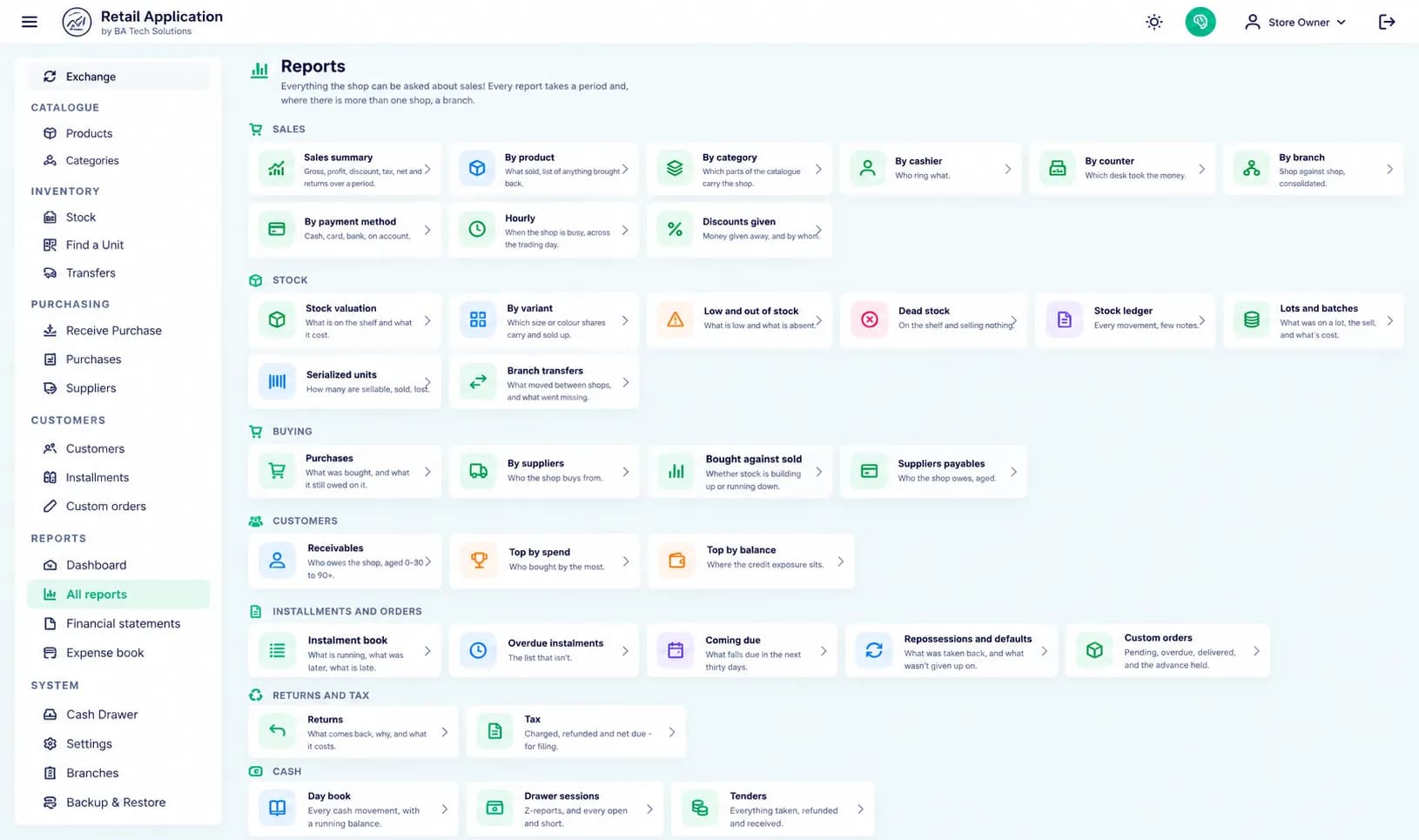The height and width of the screenshot is (840, 1419).
Task: Open the Tenders report
Action: point(773,809)
